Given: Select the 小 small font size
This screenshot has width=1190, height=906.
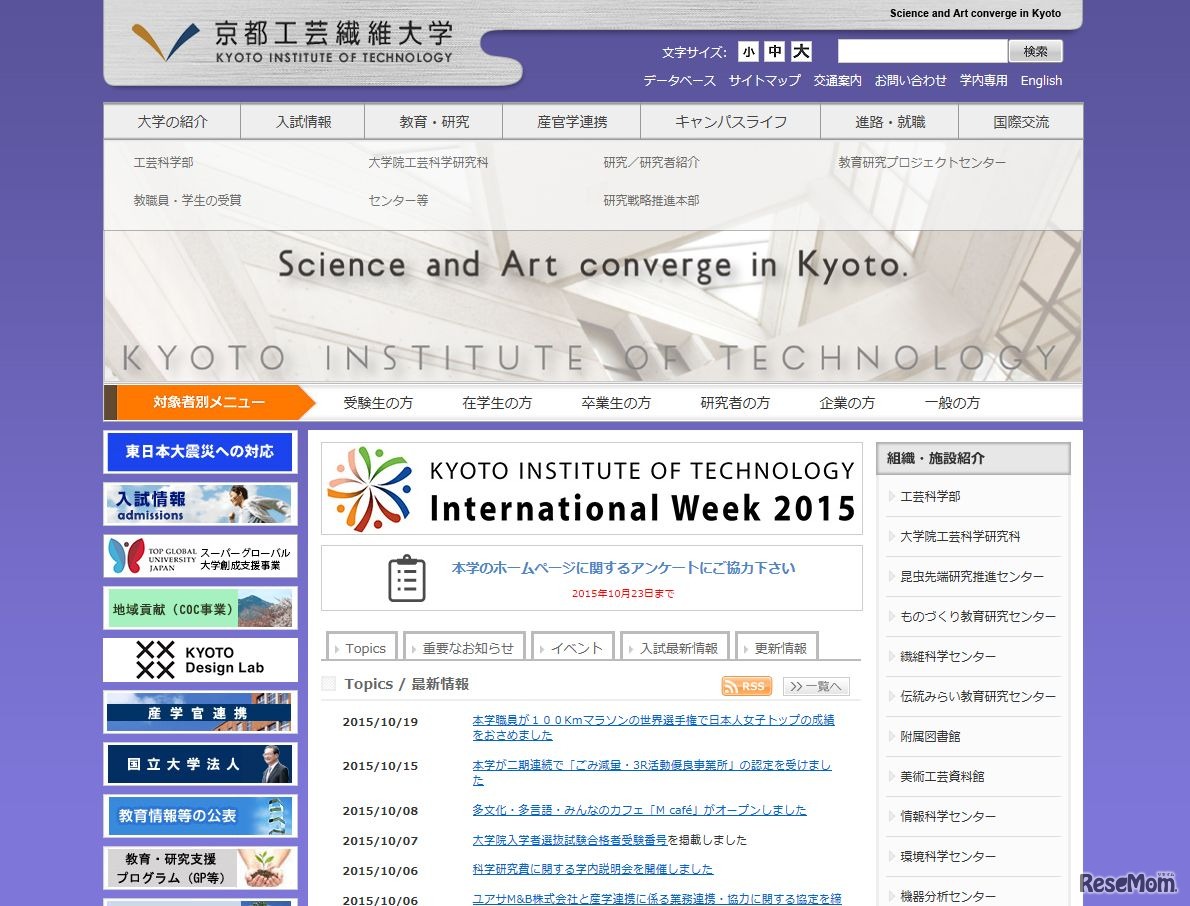Looking at the screenshot, I should click(x=748, y=51).
